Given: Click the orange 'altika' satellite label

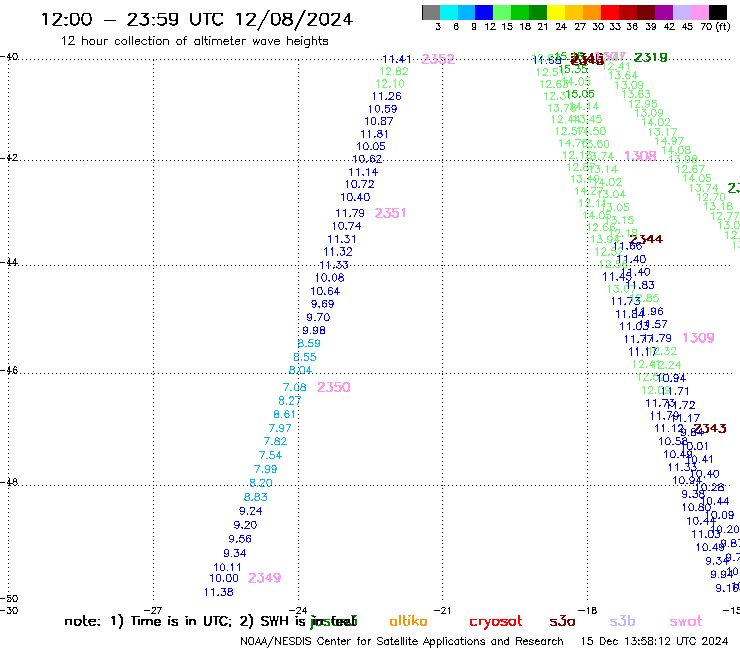Looking at the screenshot, I should click(409, 621).
